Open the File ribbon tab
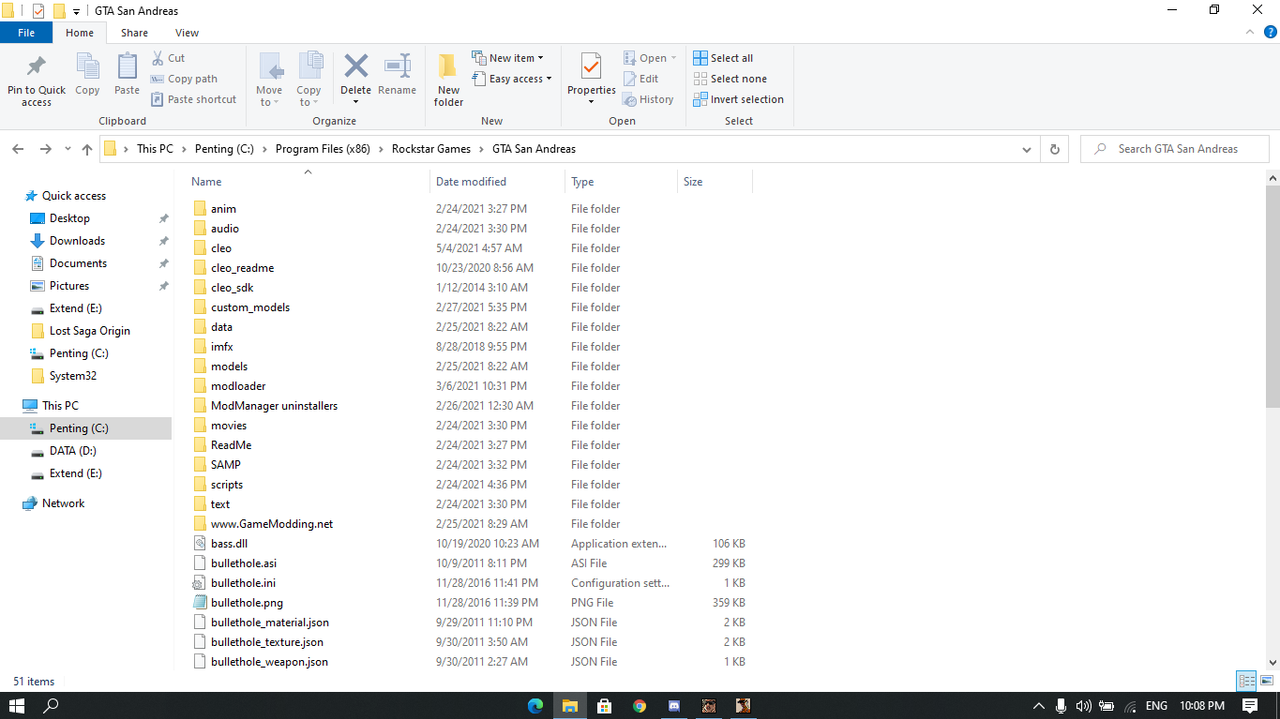The height and width of the screenshot is (719, 1280). coord(26,33)
